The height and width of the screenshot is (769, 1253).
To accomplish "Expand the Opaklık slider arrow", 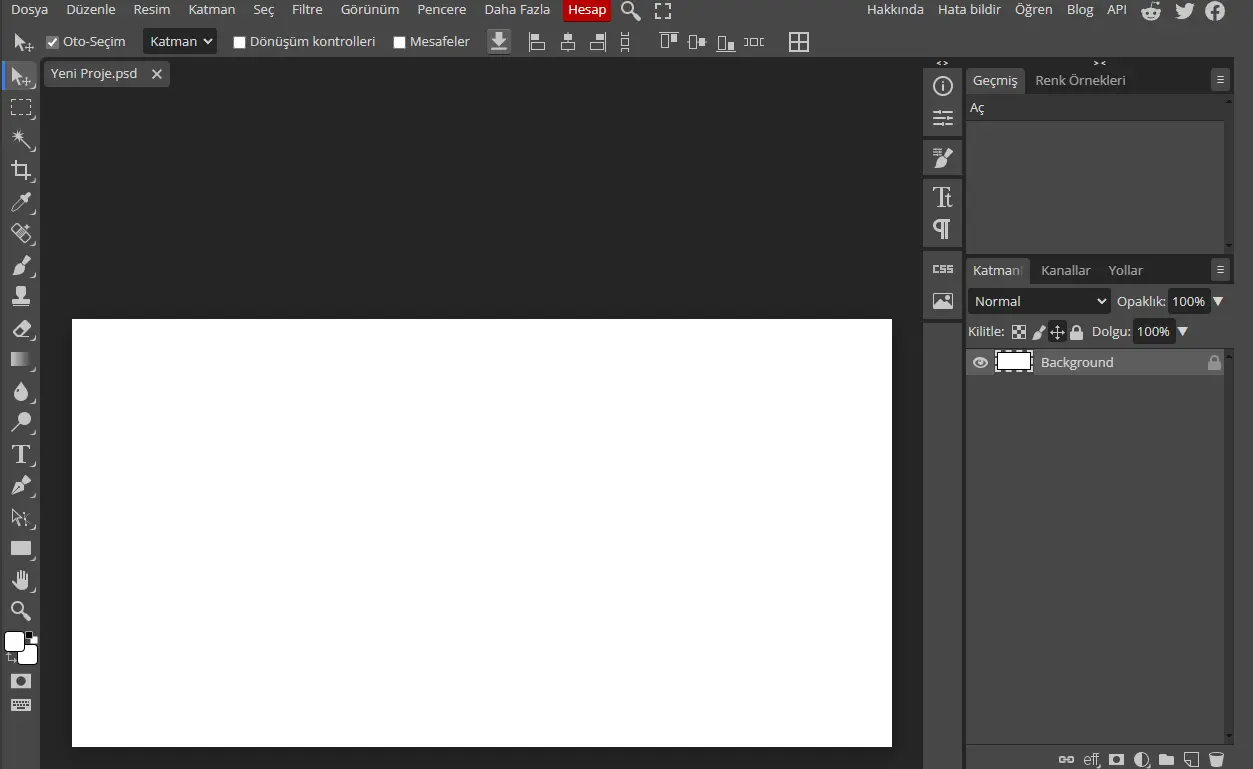I will (1218, 301).
